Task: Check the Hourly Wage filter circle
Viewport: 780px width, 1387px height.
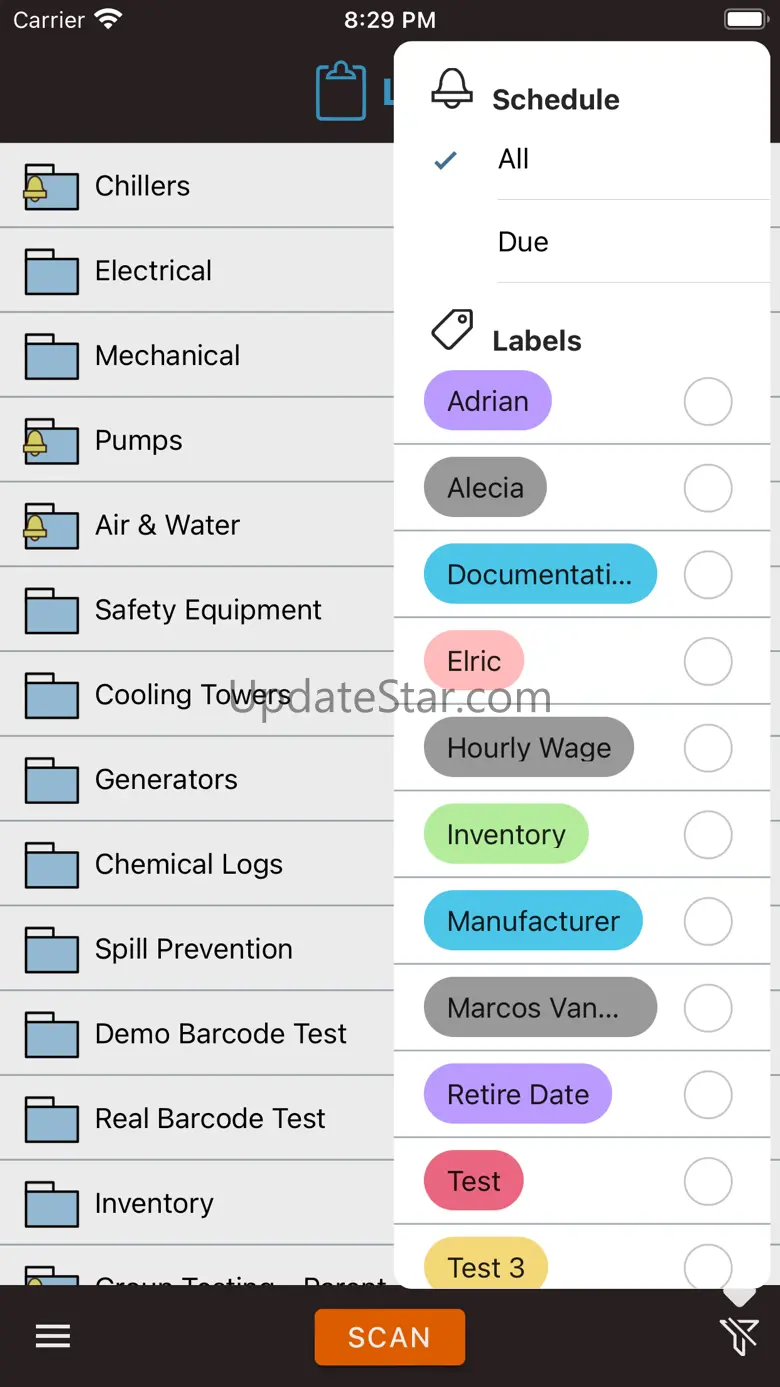Action: coord(708,748)
